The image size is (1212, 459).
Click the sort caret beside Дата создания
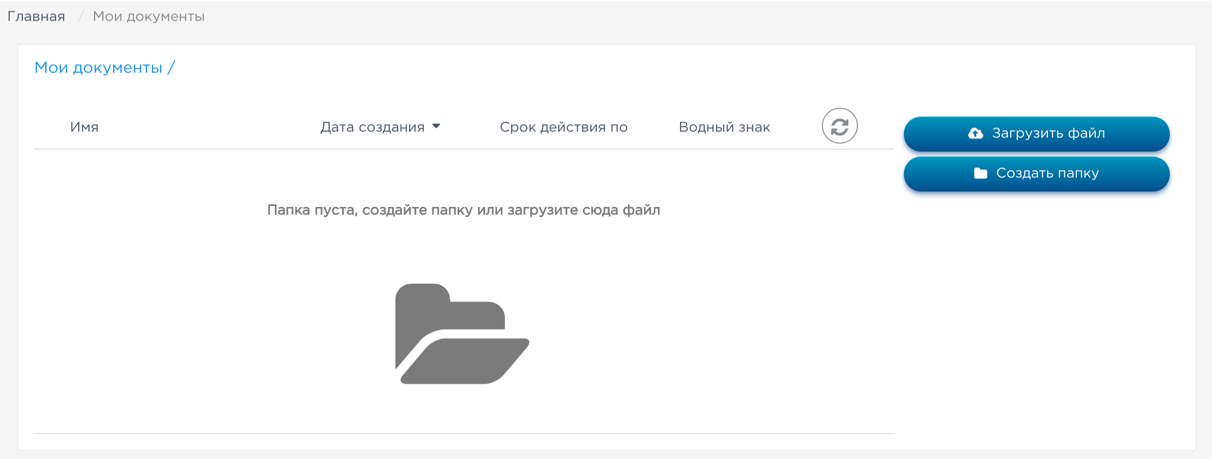436,127
